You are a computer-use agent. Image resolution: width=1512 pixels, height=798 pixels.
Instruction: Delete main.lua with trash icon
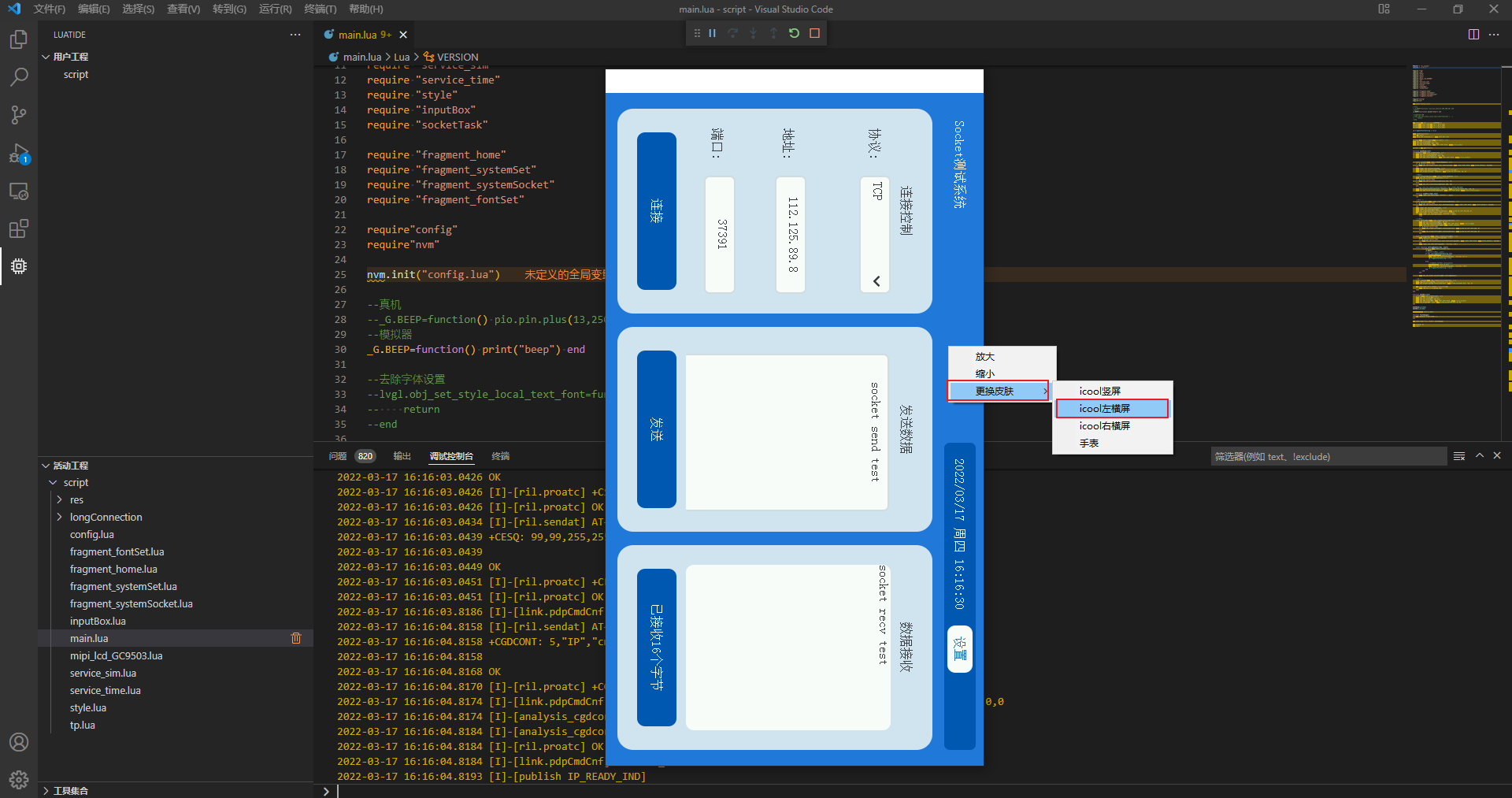296,638
